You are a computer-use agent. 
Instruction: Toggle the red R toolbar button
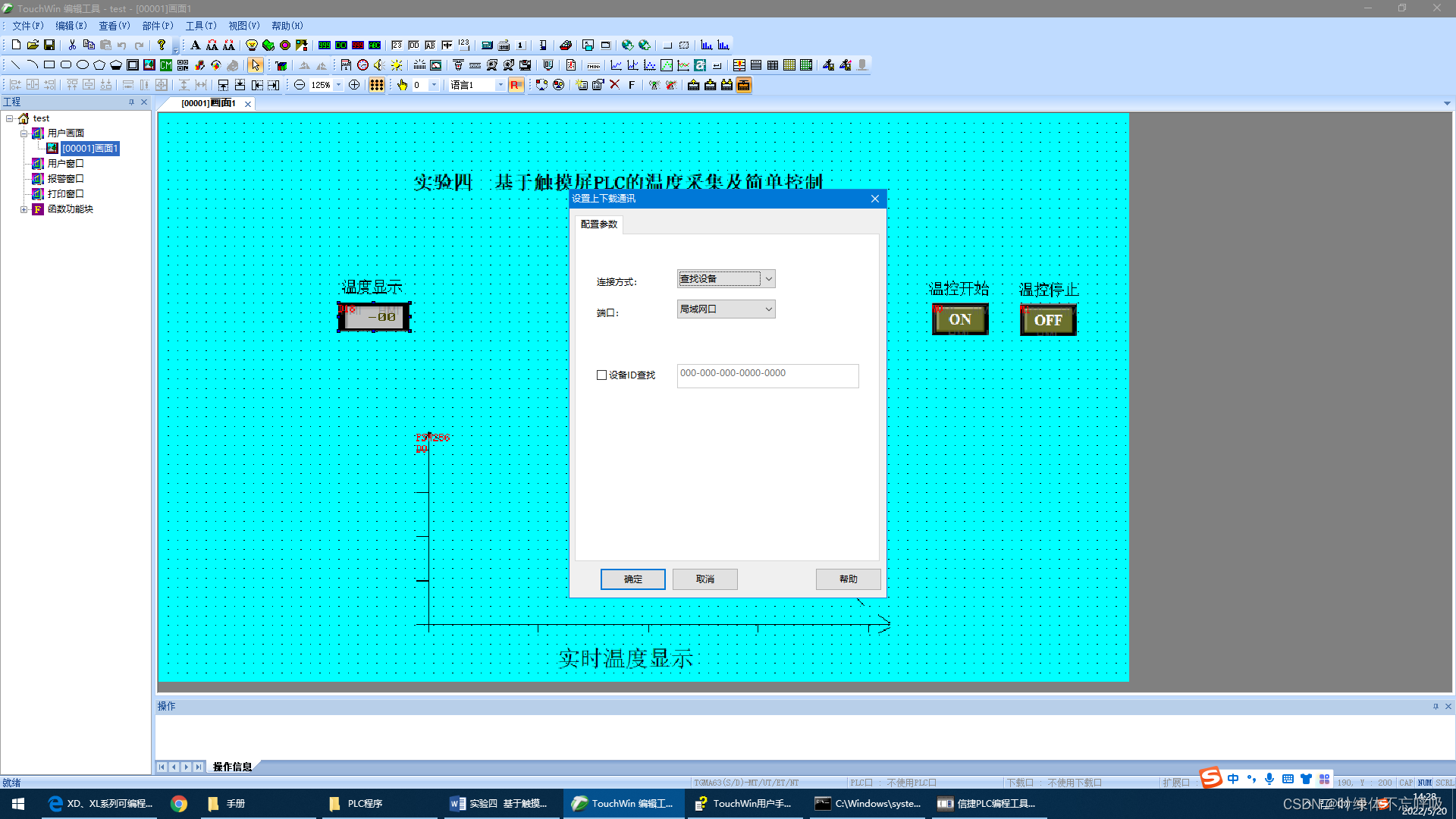pyautogui.click(x=516, y=85)
